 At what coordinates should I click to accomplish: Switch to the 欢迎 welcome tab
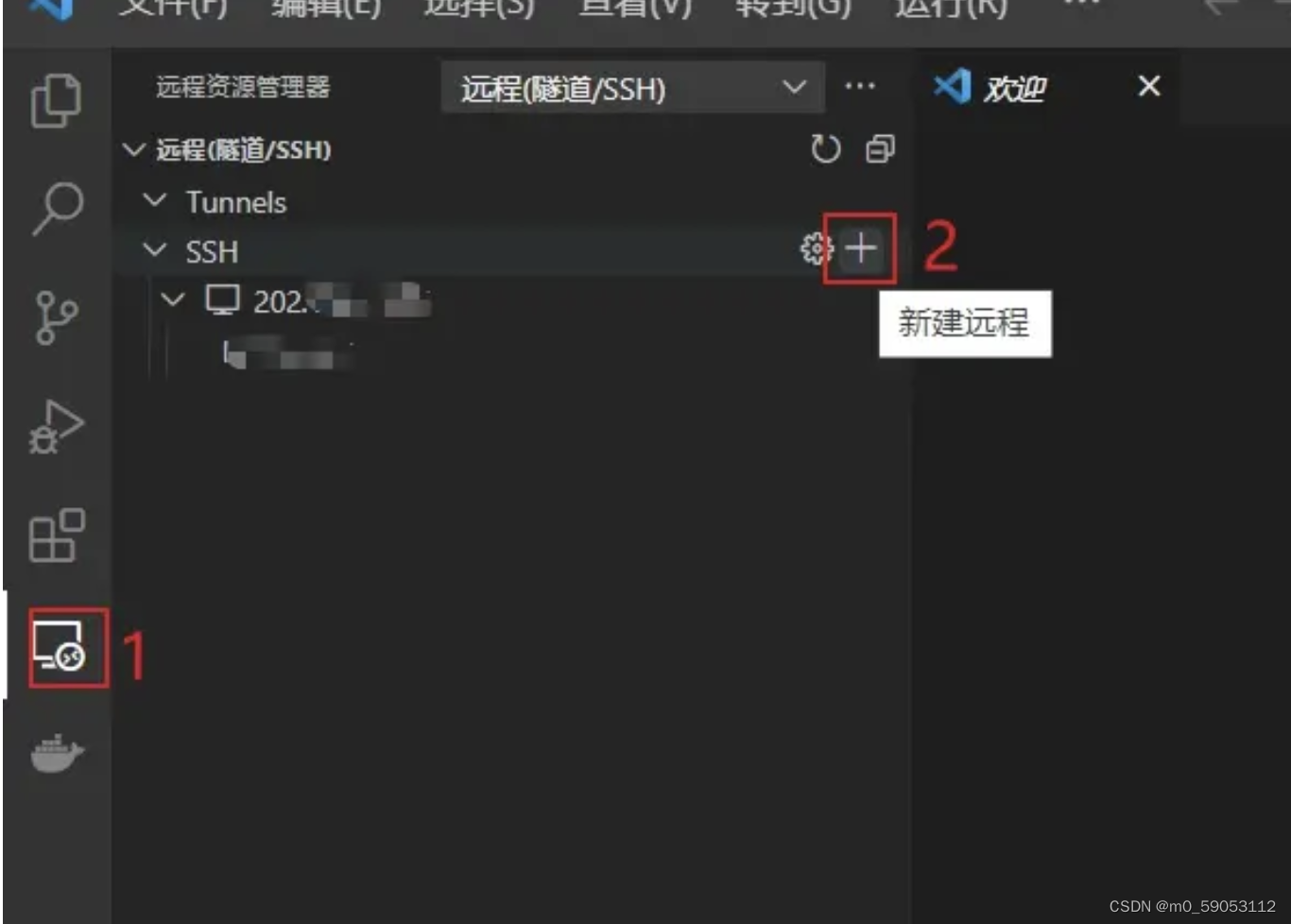click(1013, 89)
